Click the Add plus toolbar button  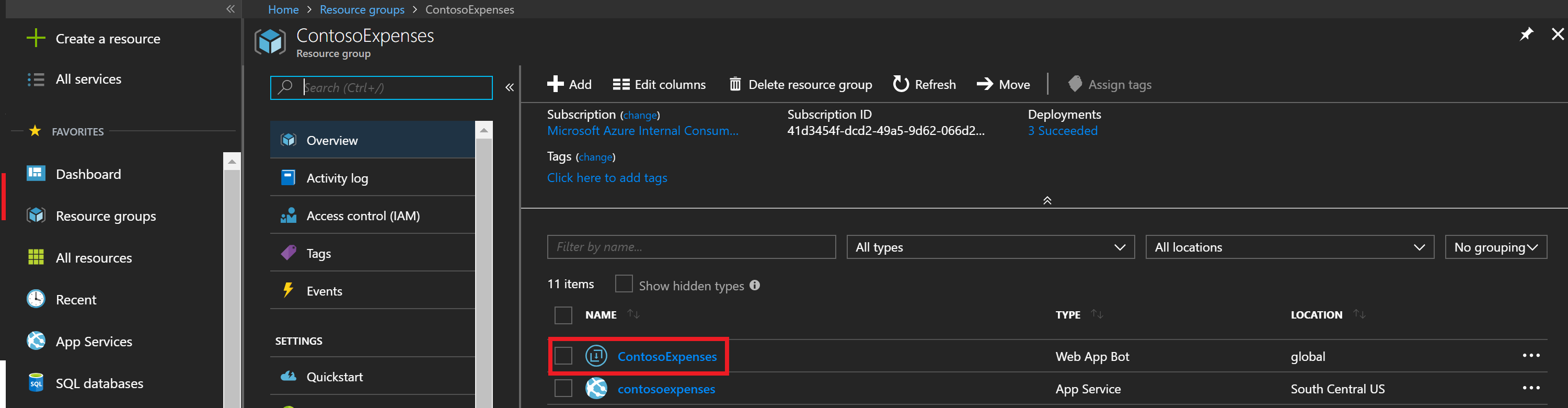[x=569, y=84]
